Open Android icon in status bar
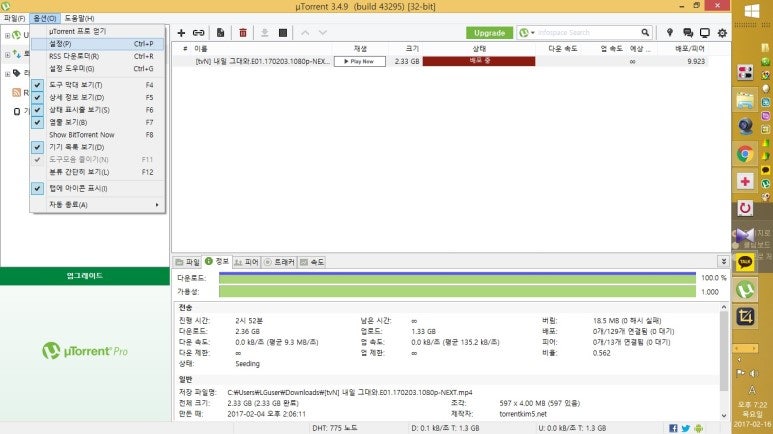This screenshot has width=773, height=434. coord(699,428)
